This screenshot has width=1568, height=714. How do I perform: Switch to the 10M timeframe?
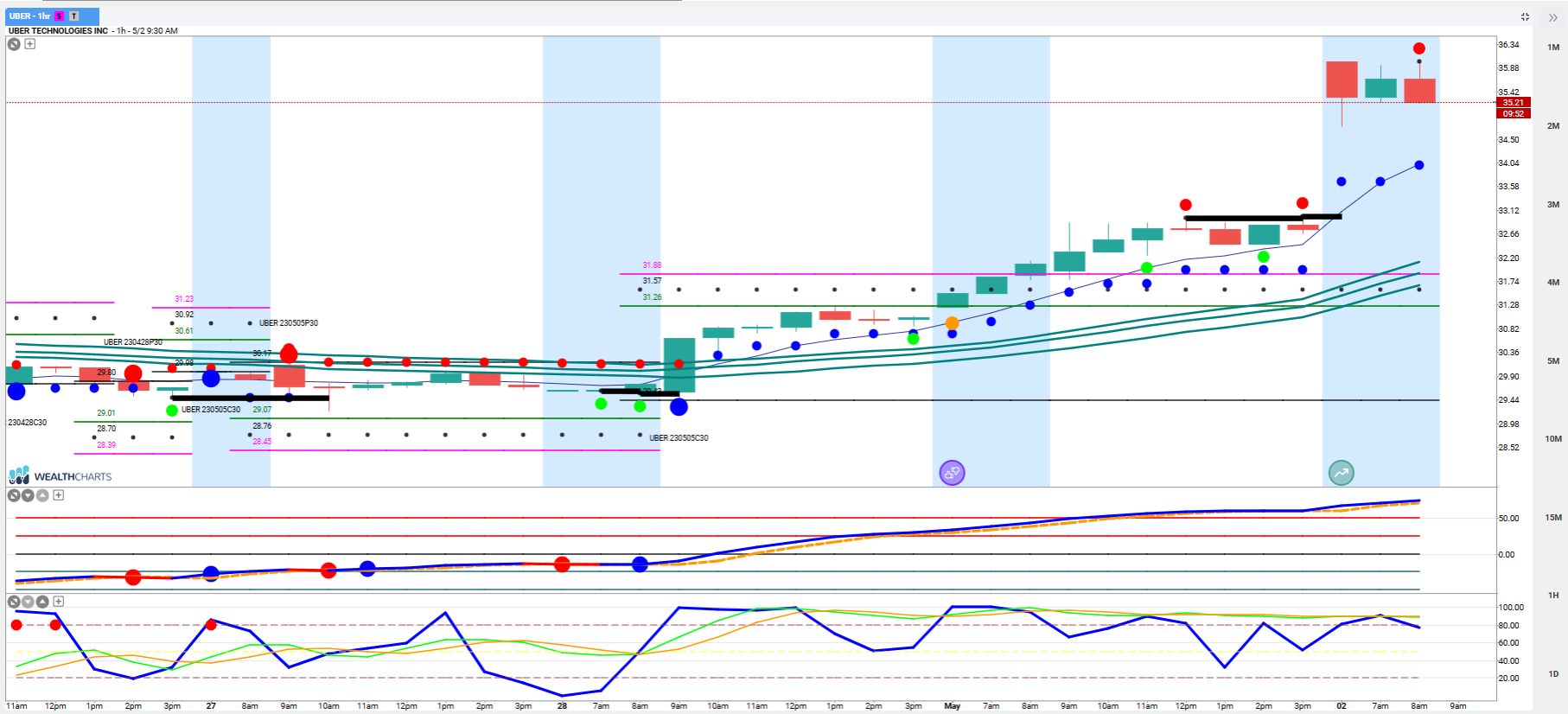1553,439
